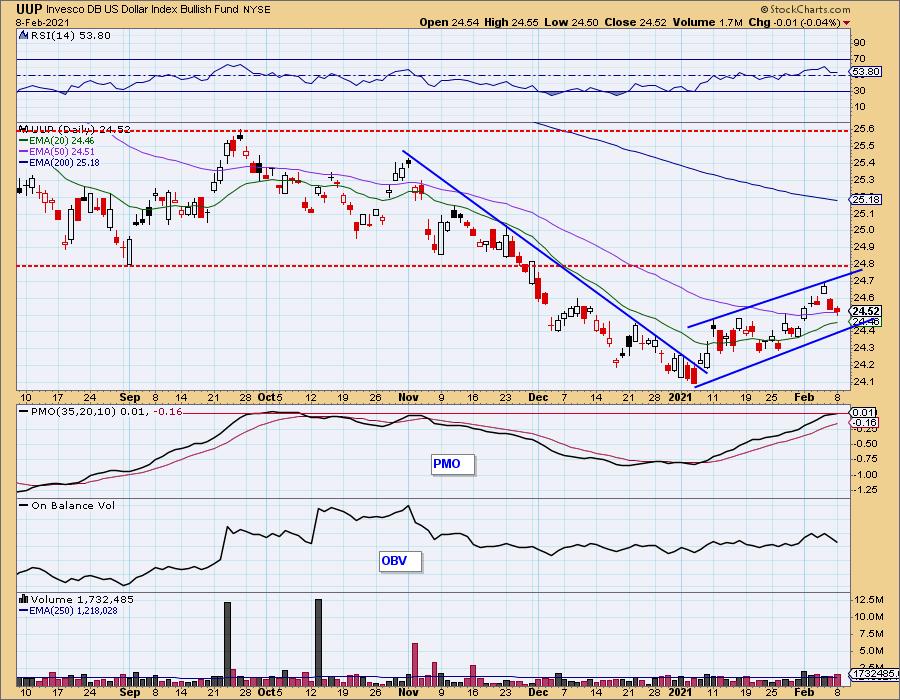This screenshot has width=900, height=700.
Task: Click the 53.80 RSI value tag on axis
Action: pyautogui.click(x=866, y=72)
